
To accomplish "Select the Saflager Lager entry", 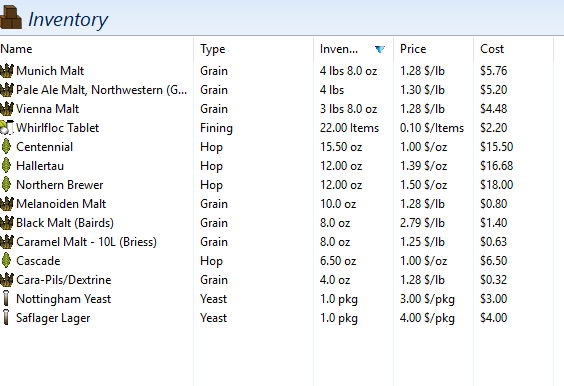I will pyautogui.click(x=53, y=318).
